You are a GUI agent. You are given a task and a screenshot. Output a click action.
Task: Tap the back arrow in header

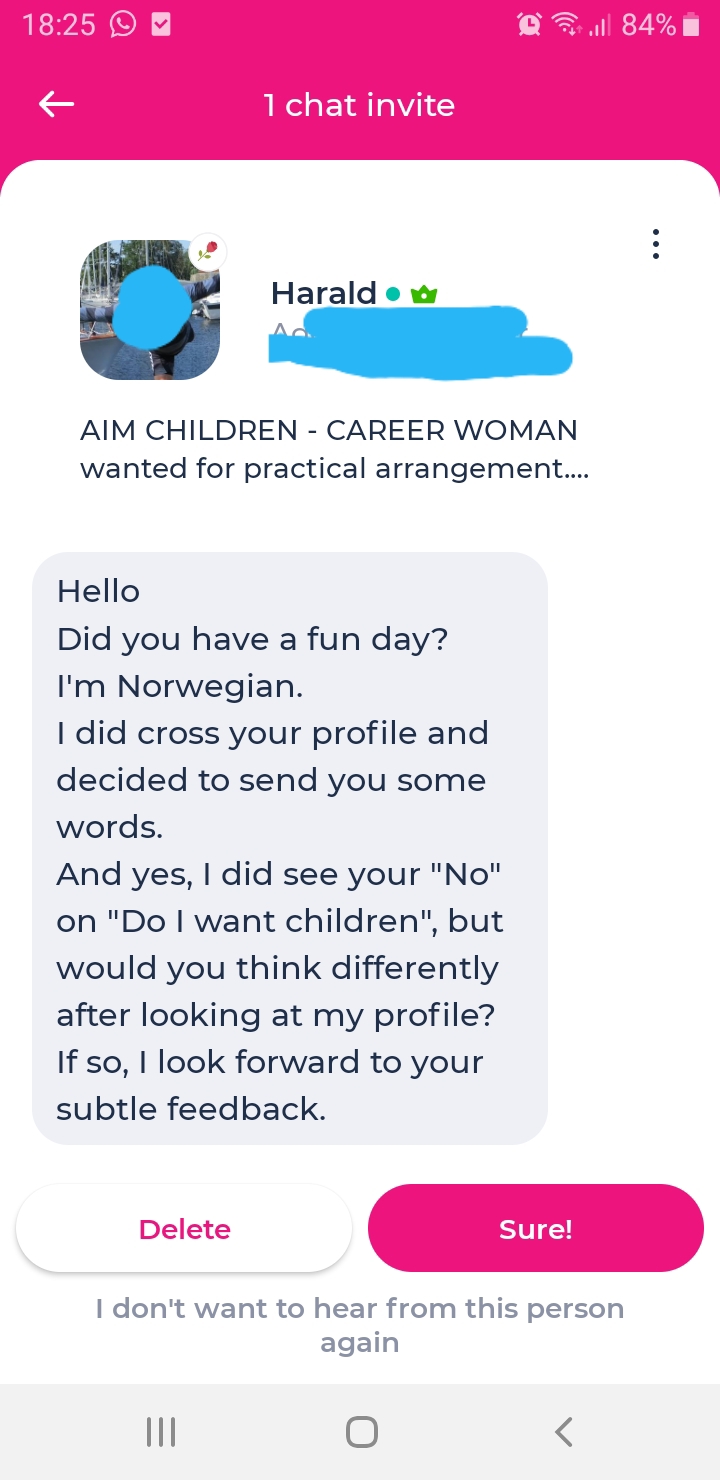tap(57, 104)
